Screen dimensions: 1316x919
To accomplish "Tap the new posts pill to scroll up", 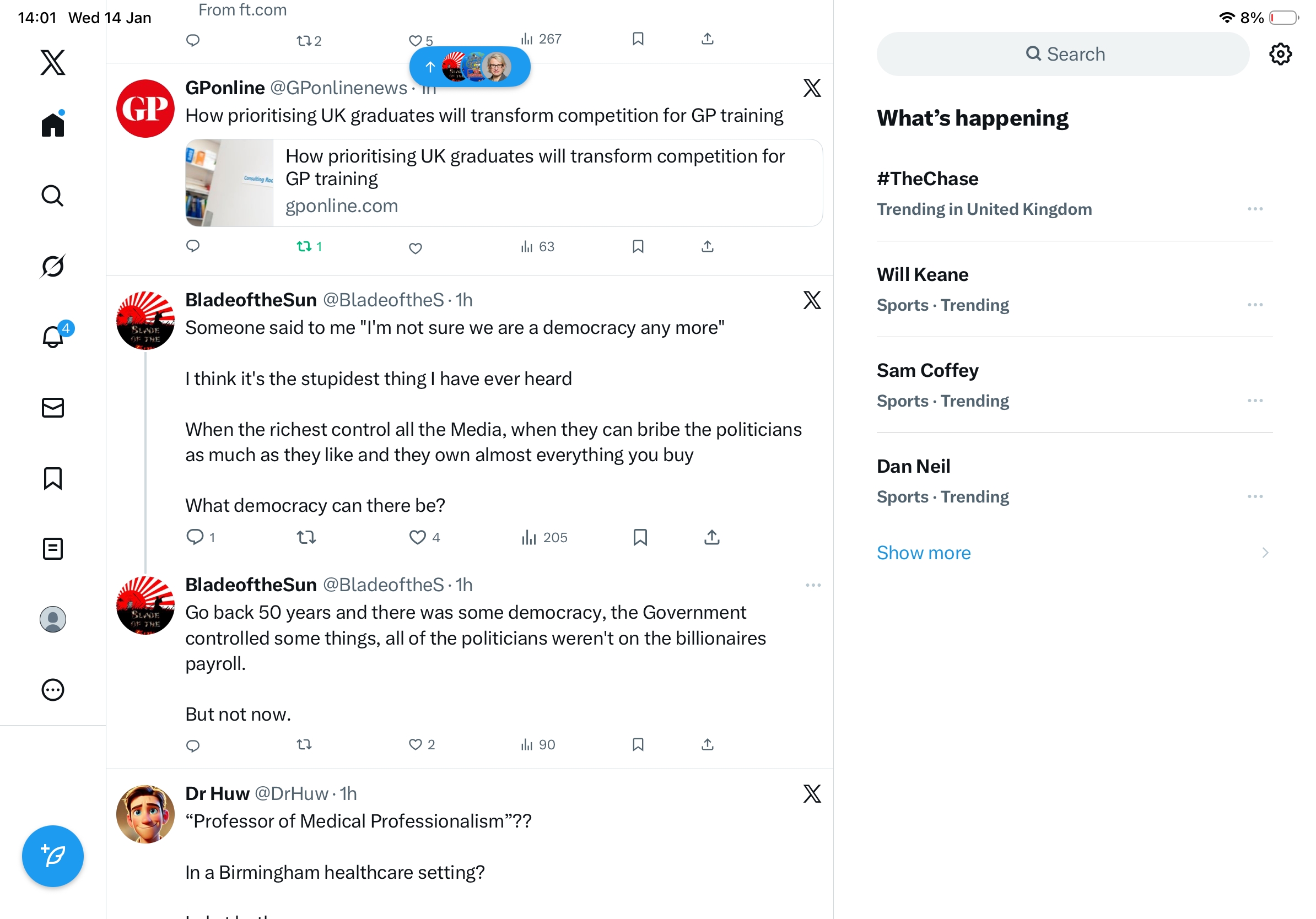I will coord(470,67).
